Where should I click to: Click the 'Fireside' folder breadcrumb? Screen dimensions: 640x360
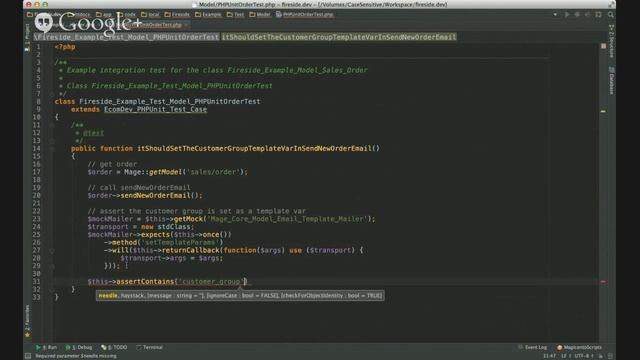(177, 15)
